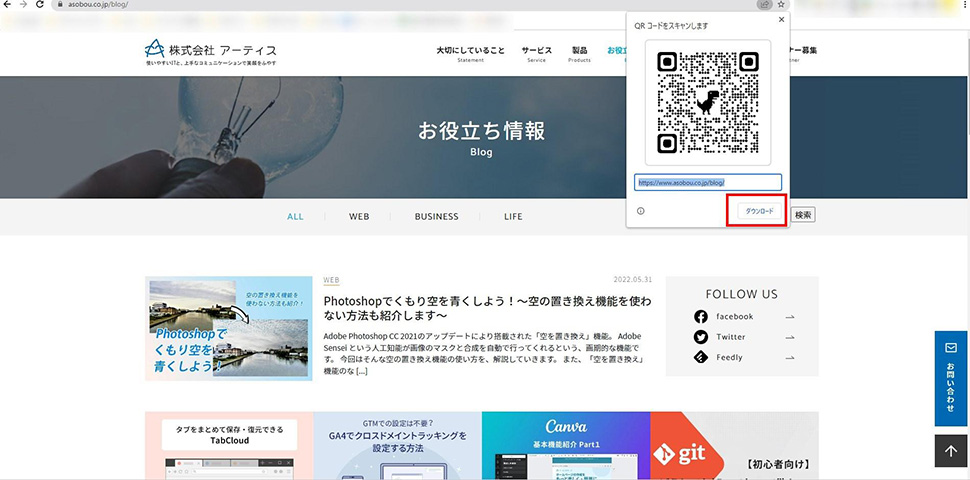Click the info icon in QR popup
The height and width of the screenshot is (480, 970).
coord(640,211)
